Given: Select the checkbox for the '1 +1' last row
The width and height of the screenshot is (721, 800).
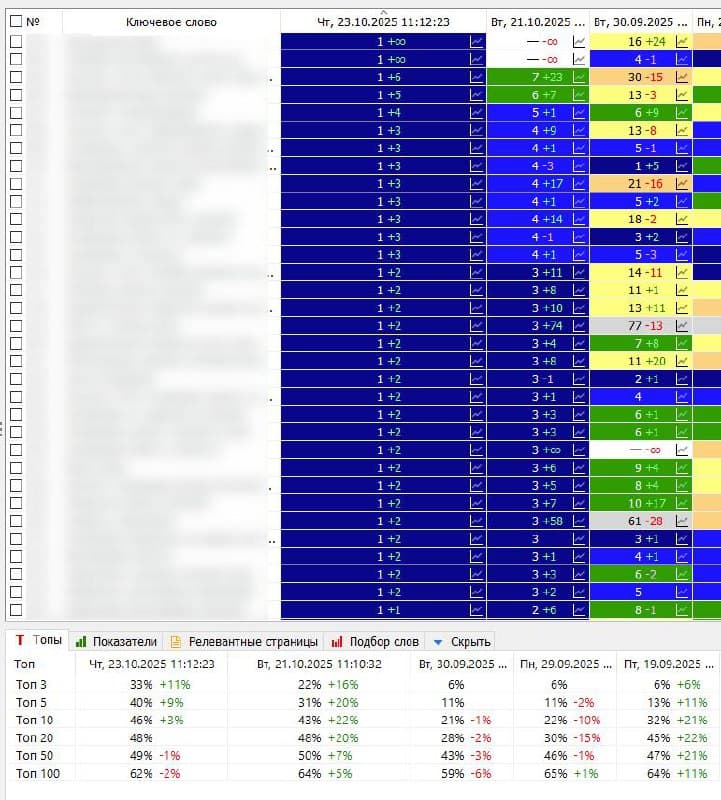Looking at the screenshot, I should click(x=15, y=610).
